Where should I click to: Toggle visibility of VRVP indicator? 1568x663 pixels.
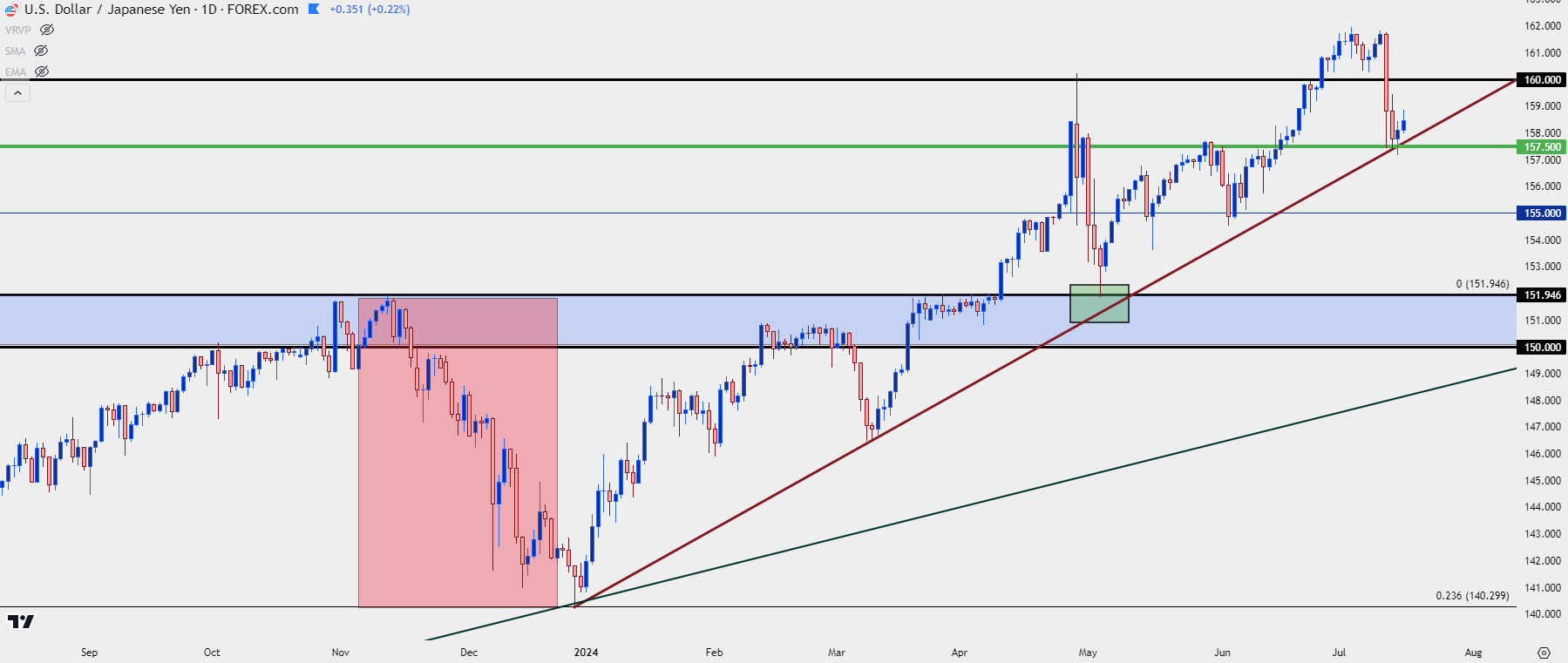tap(47, 30)
